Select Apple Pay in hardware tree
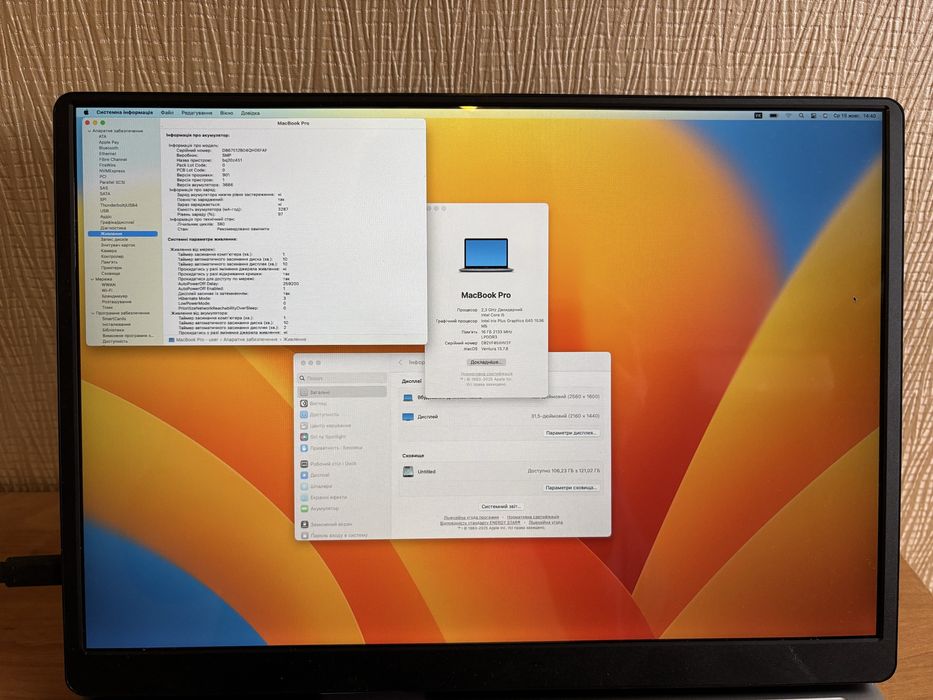 (109, 142)
